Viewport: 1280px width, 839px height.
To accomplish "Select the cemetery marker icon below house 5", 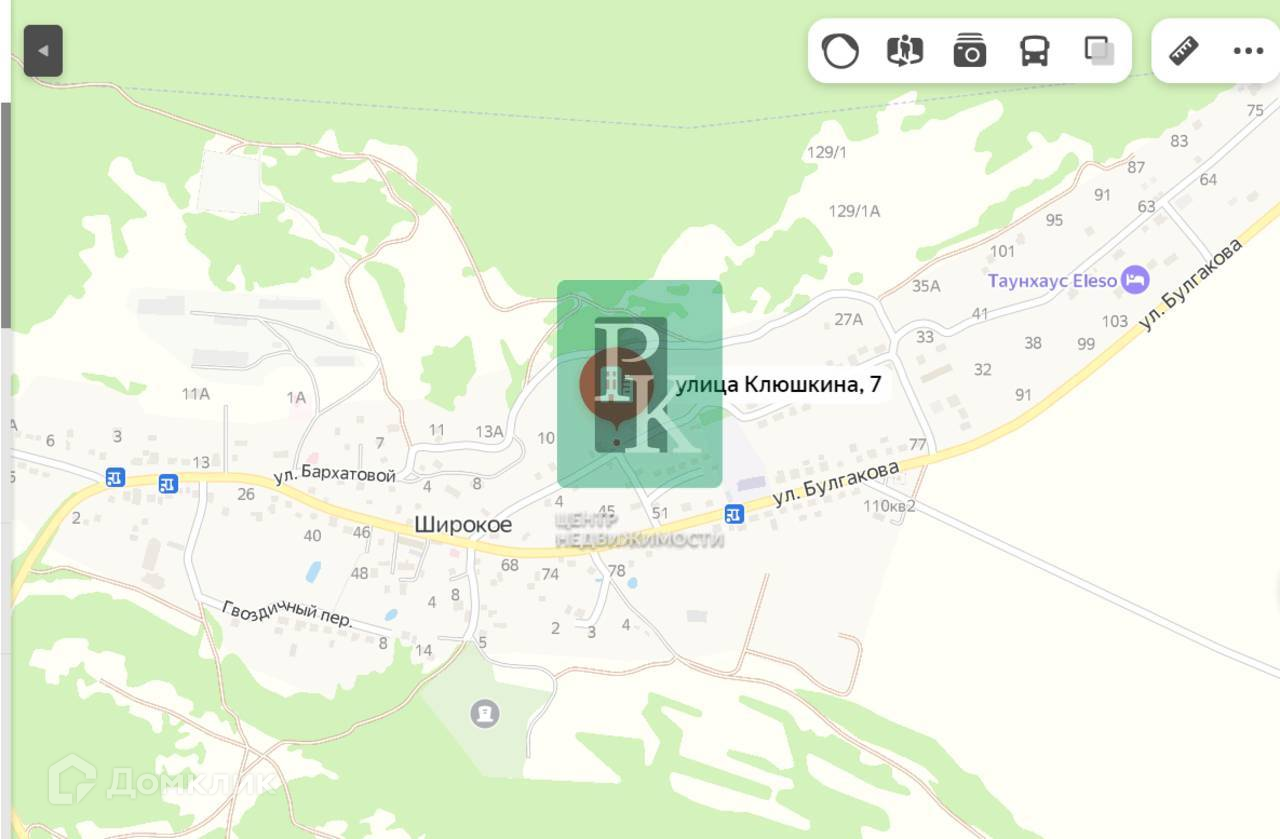I will [x=485, y=714].
